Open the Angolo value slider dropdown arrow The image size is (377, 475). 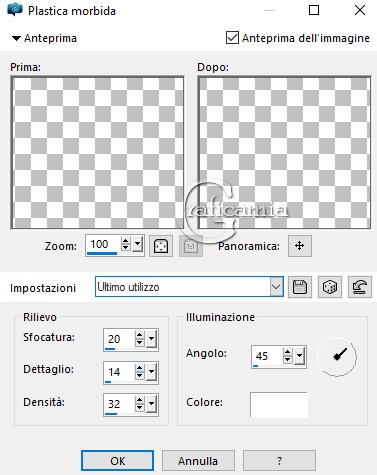300,356
